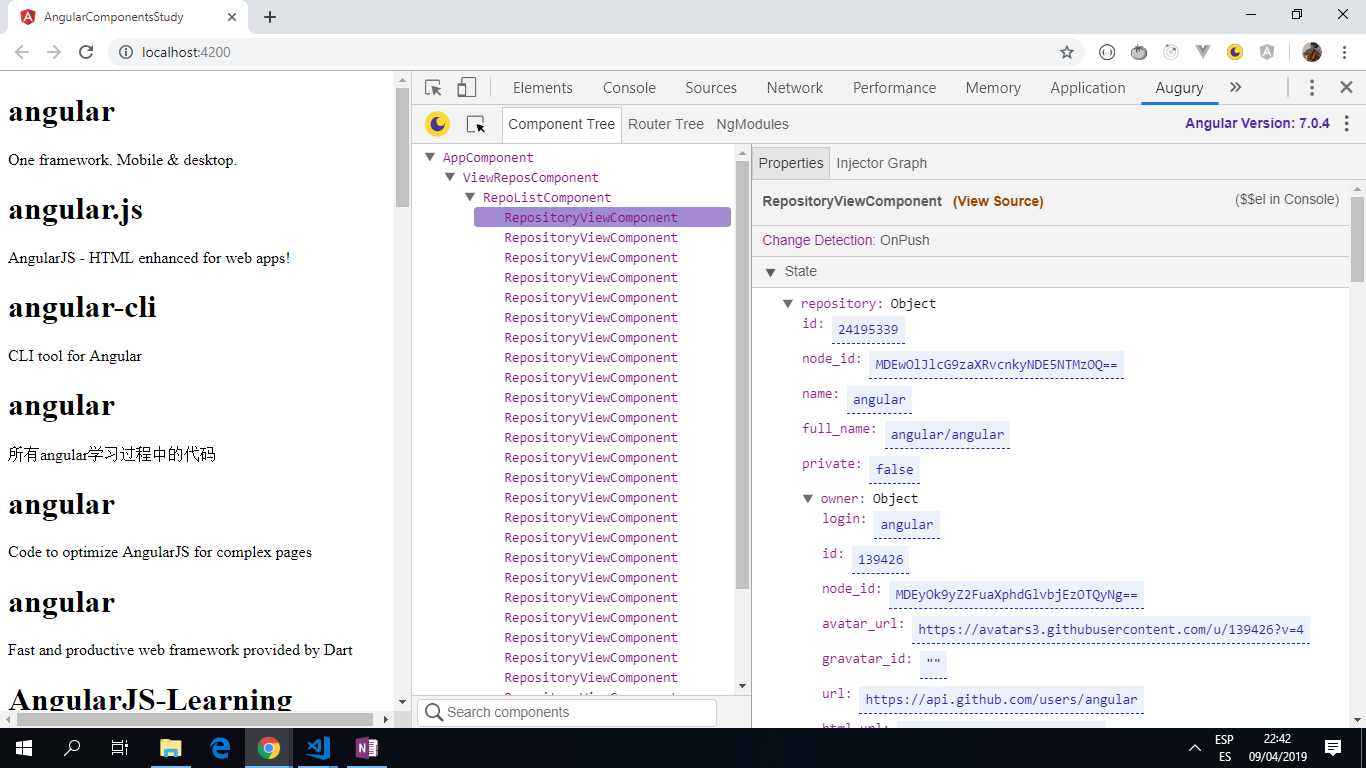The image size is (1366, 768).
Task: Click the Chrome profile avatar
Action: tap(1312, 52)
